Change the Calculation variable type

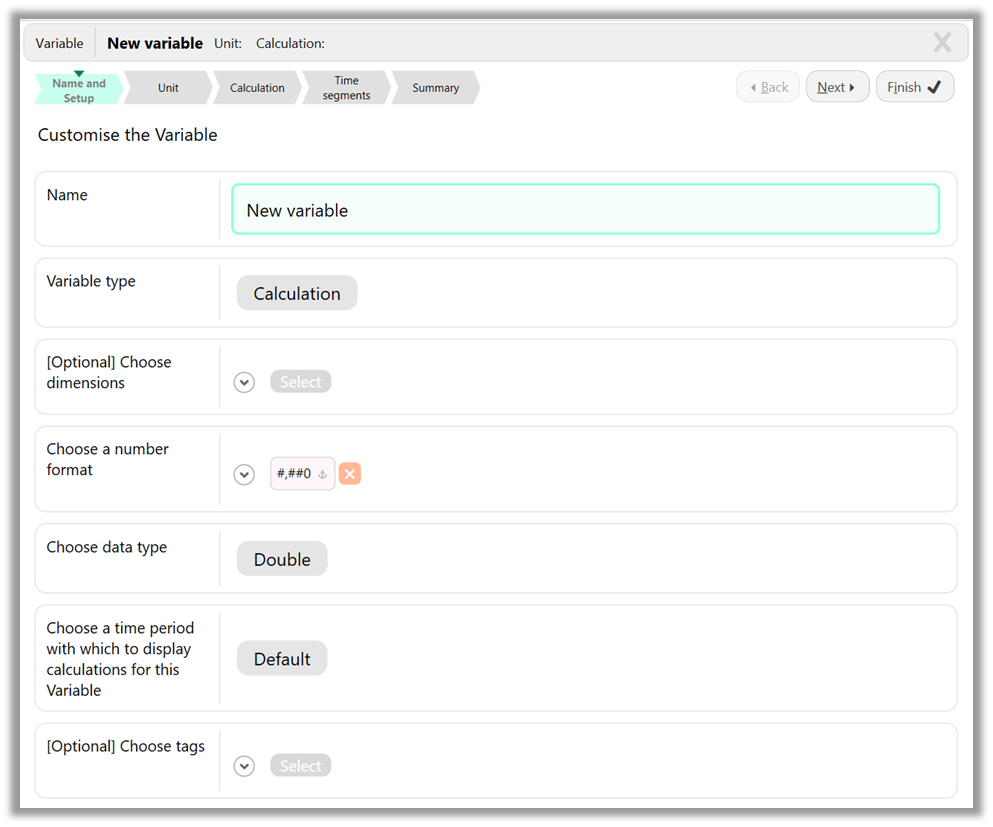coord(296,293)
